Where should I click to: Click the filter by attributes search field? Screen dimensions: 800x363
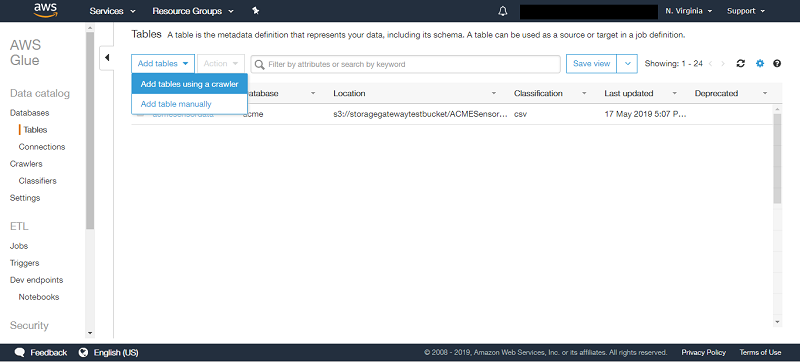(406, 64)
